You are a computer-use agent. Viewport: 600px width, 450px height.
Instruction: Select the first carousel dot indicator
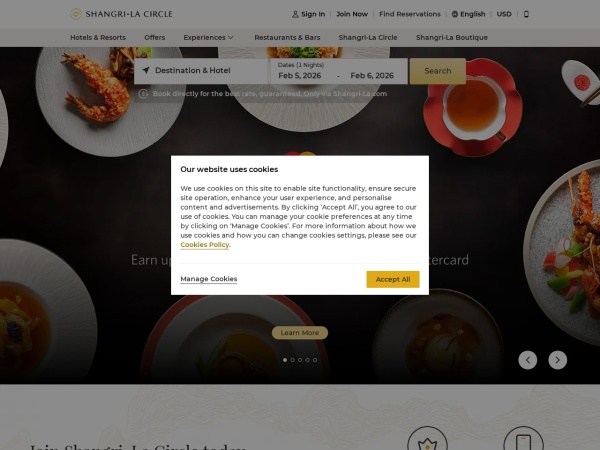285,360
